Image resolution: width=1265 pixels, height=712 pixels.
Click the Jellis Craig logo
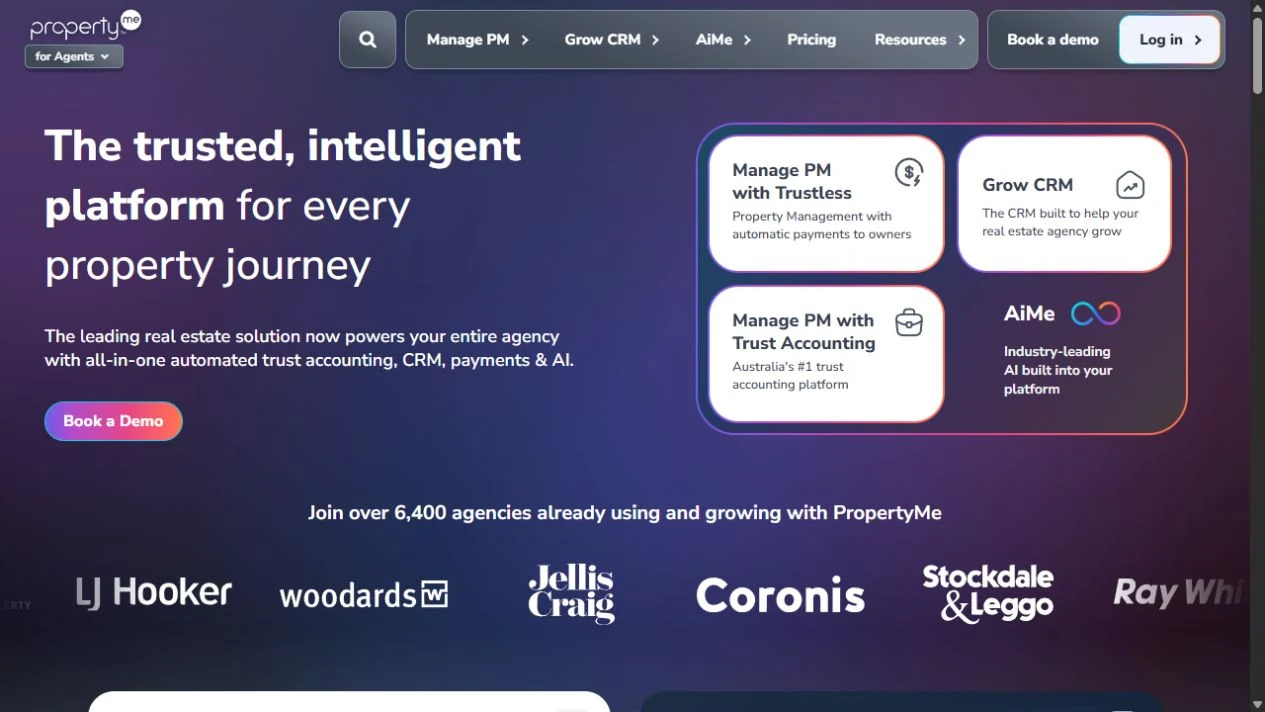[571, 594]
